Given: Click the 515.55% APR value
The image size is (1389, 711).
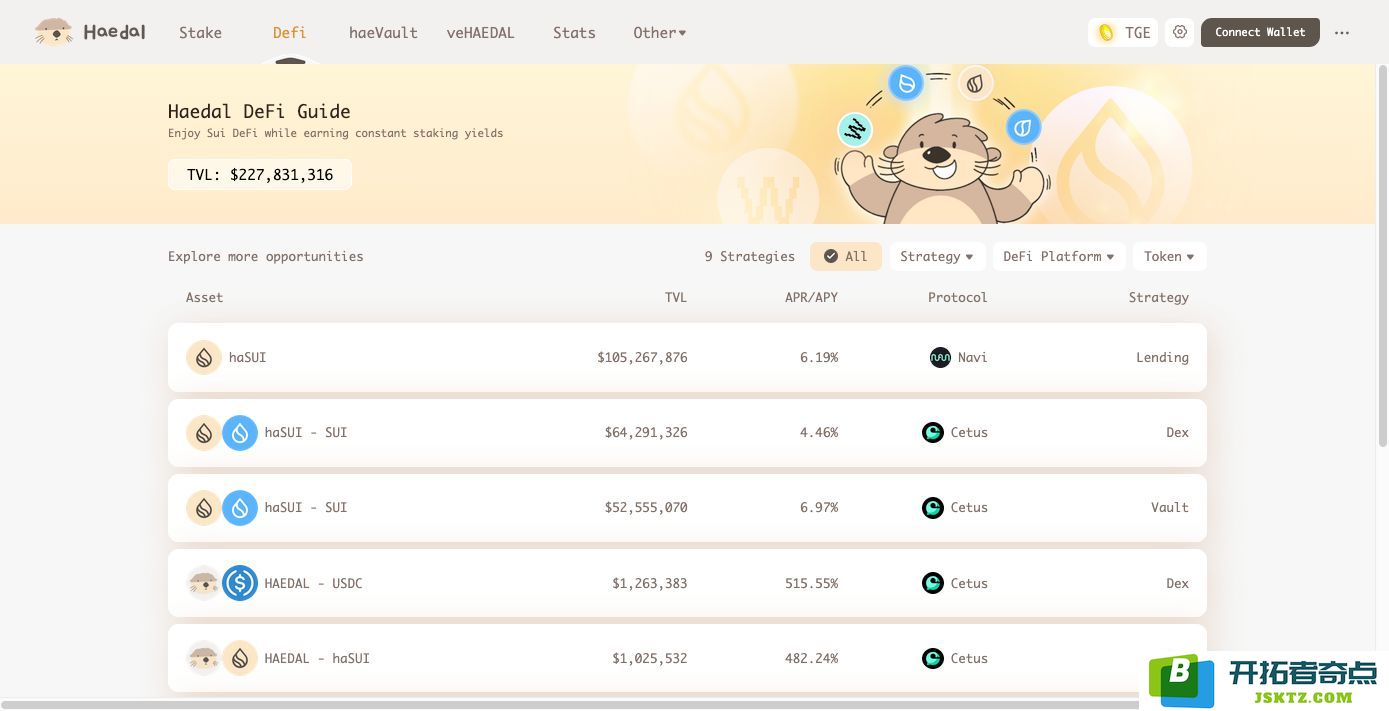Looking at the screenshot, I should click(811, 583).
